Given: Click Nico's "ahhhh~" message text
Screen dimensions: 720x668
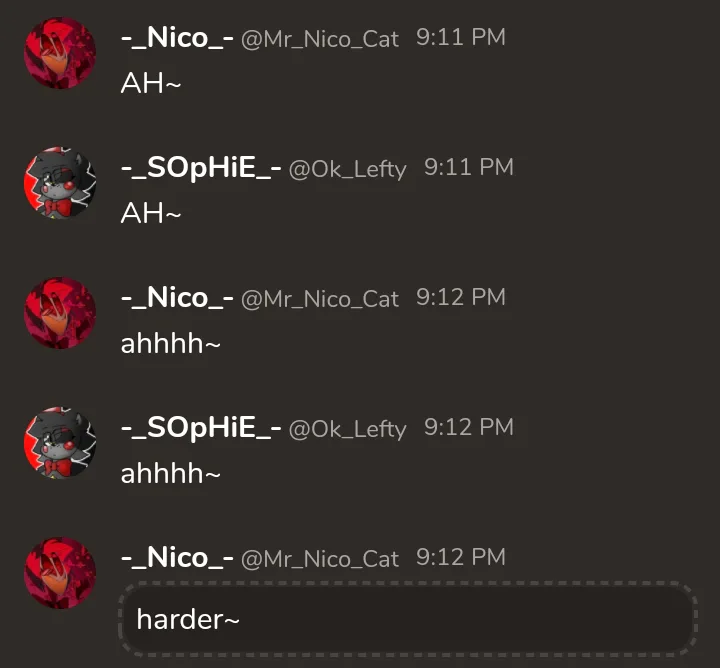Looking at the screenshot, I should point(170,343).
